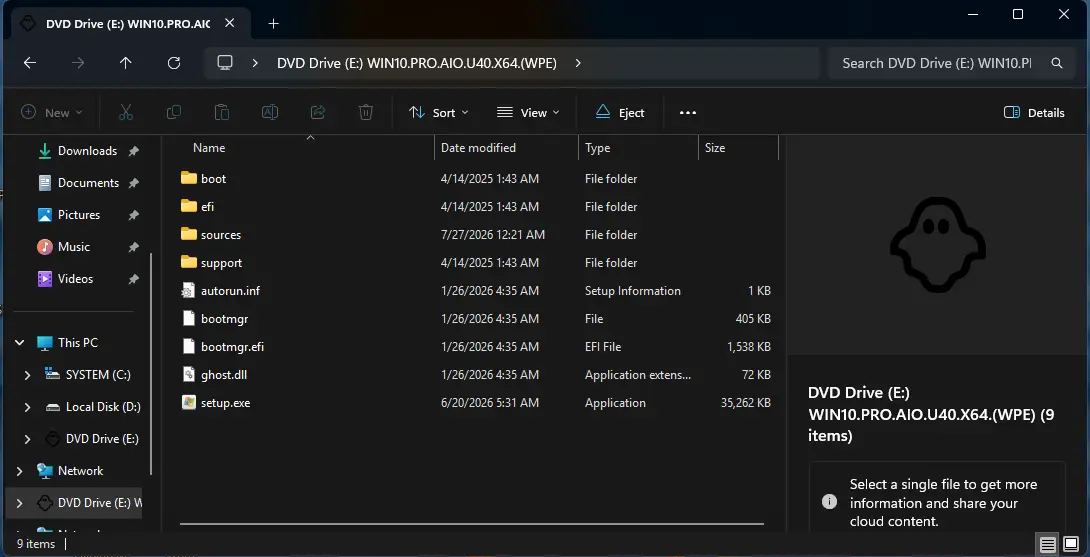Click the Cut scissors icon

pos(126,113)
